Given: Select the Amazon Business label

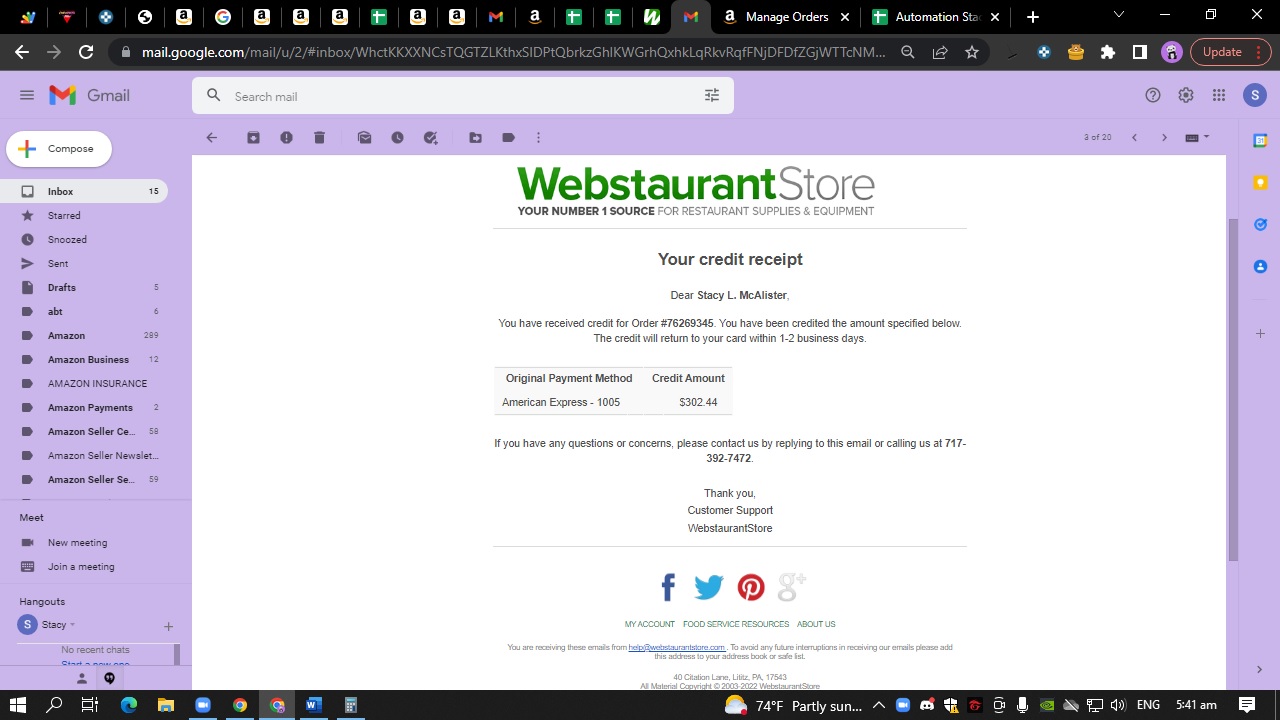Looking at the screenshot, I should point(84,359).
